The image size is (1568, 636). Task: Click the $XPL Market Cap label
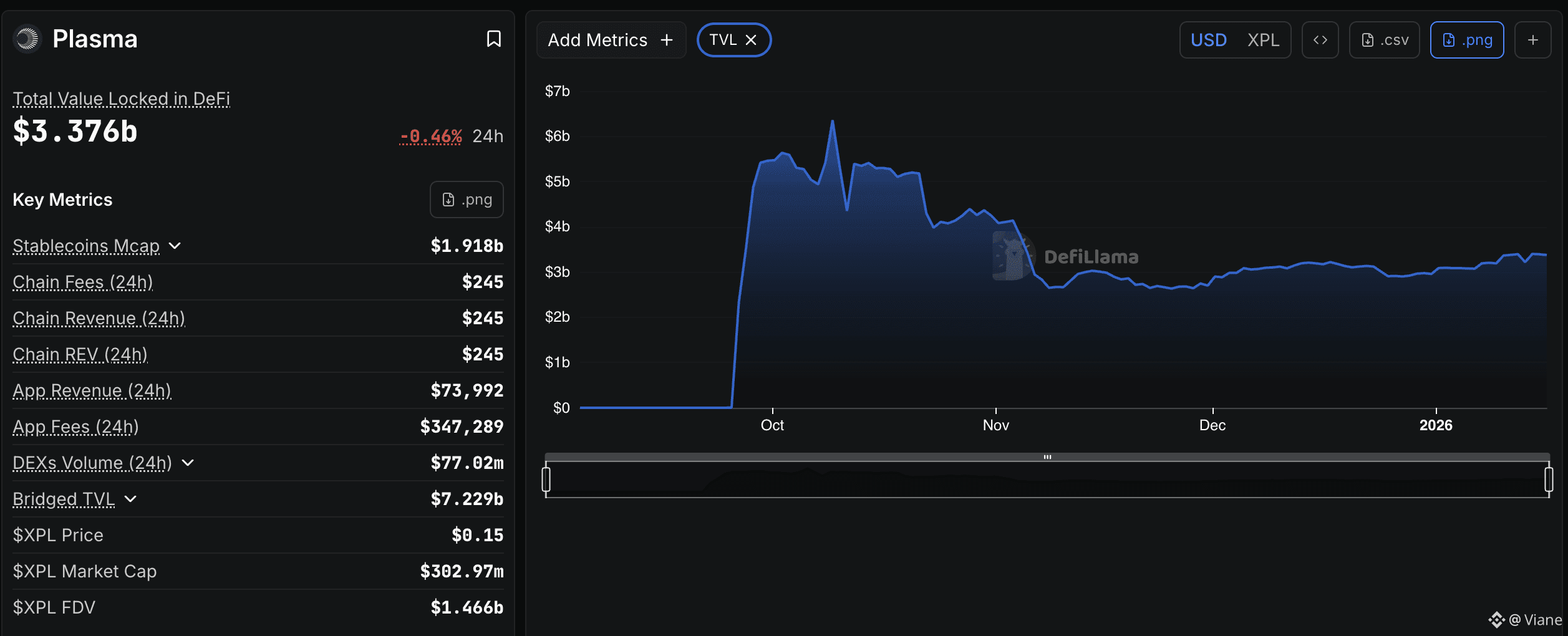click(85, 571)
